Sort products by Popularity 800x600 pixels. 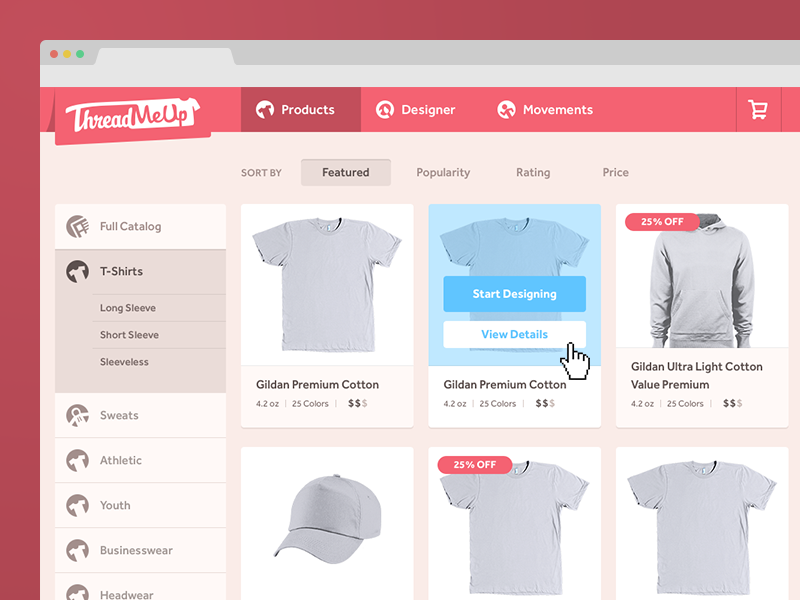tap(443, 172)
